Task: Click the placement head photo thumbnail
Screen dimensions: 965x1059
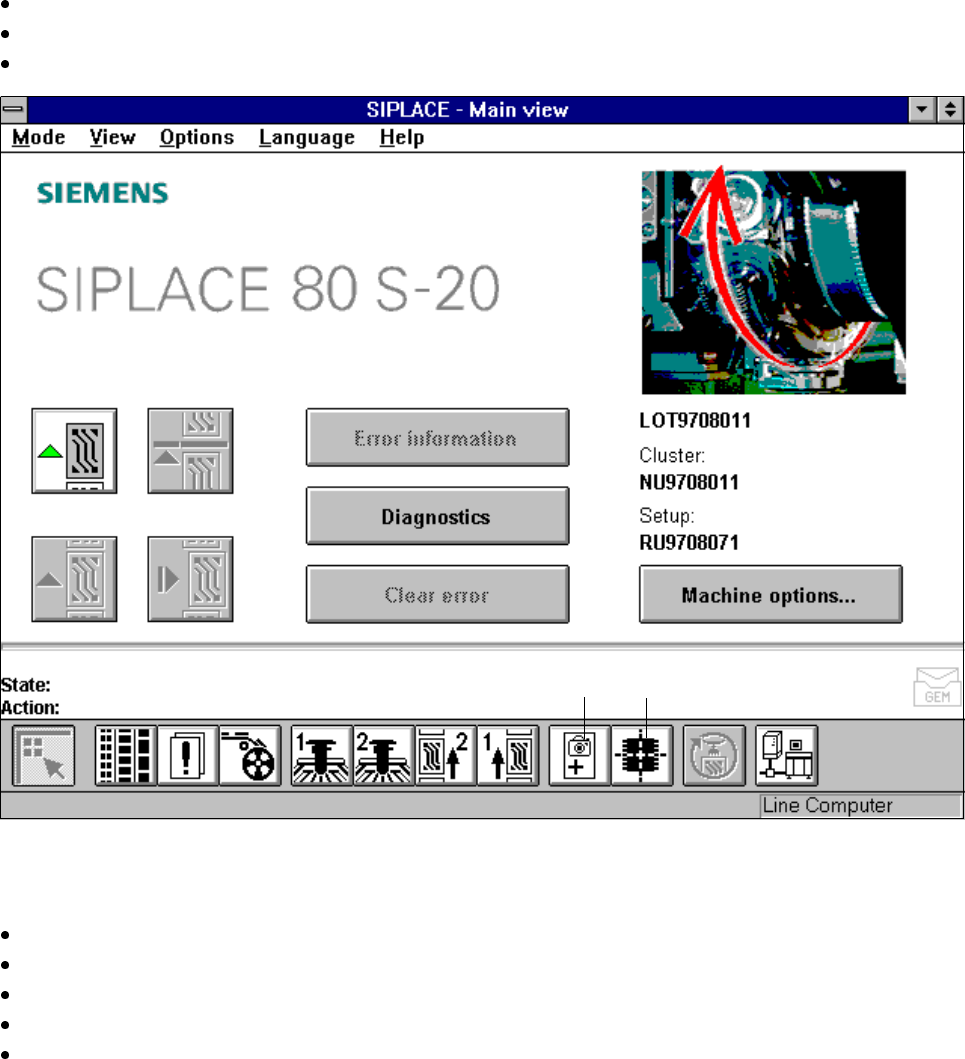Action: (773, 282)
